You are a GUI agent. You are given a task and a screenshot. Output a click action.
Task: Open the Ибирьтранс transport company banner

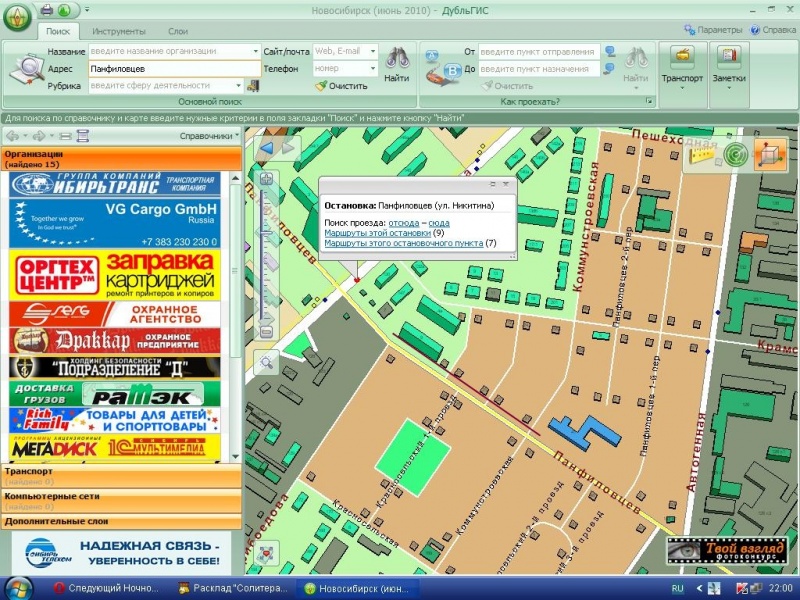coord(115,184)
